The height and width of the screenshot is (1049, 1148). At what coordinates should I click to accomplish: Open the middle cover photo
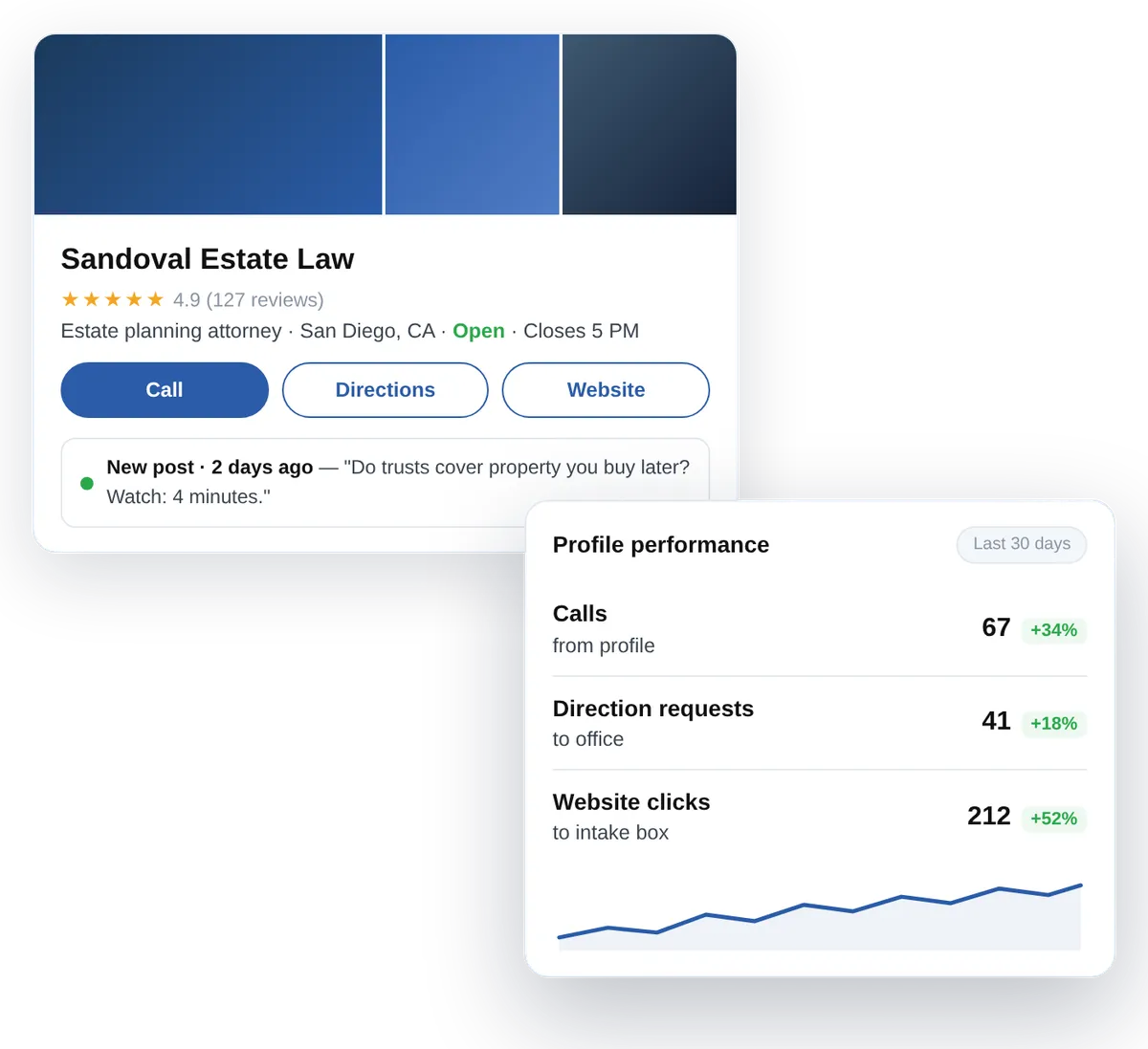[473, 124]
